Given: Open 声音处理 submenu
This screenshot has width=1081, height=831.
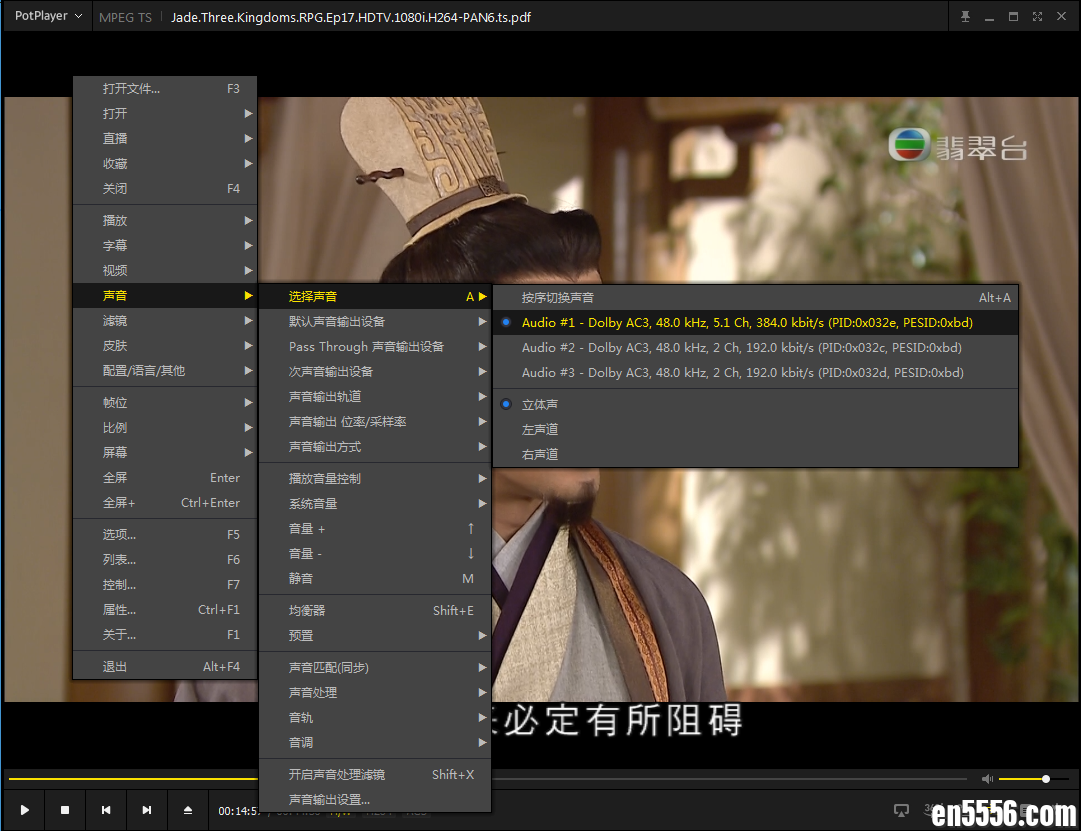Looking at the screenshot, I should 375,692.
